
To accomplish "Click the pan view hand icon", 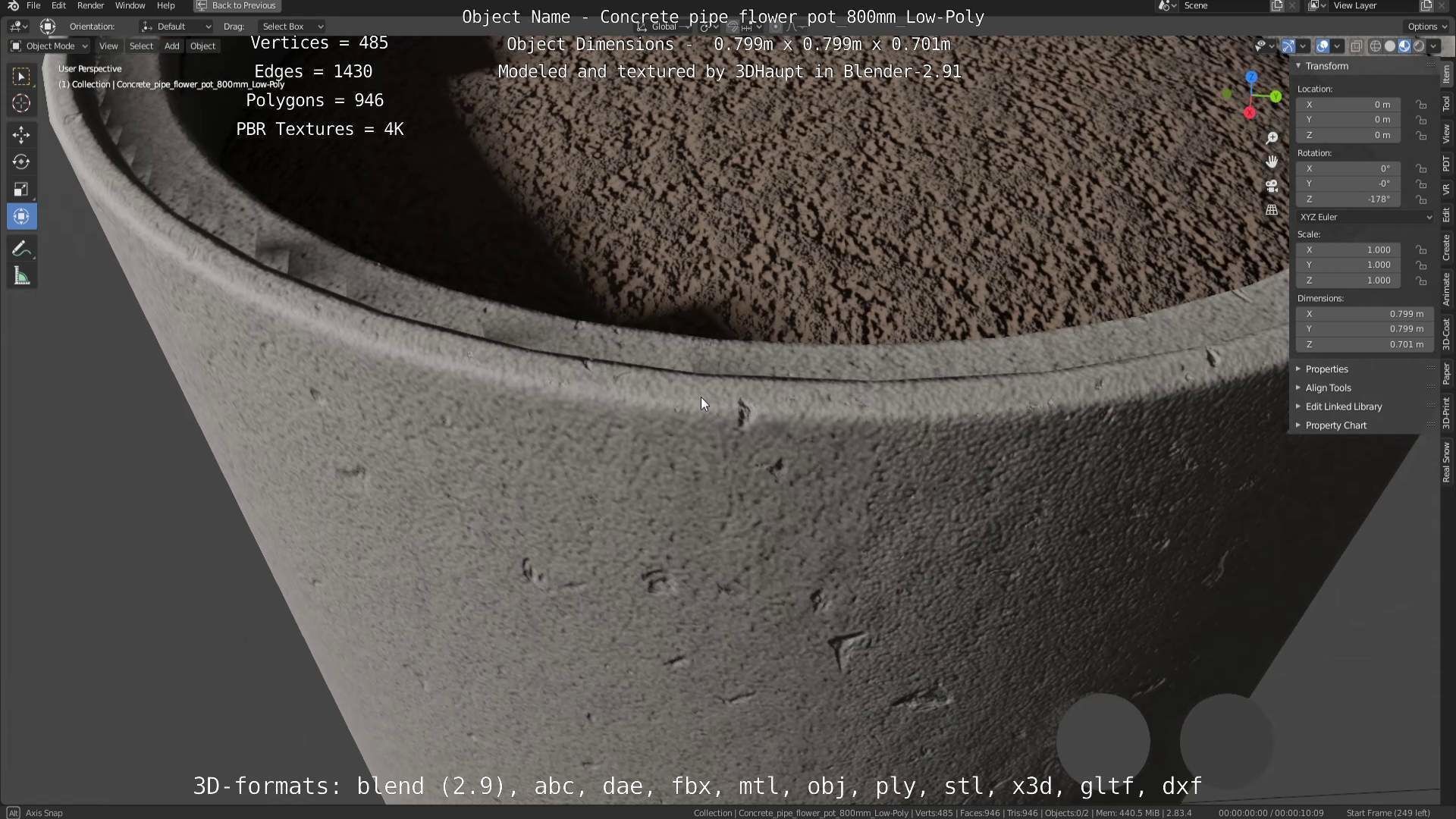I will pos(1272,162).
